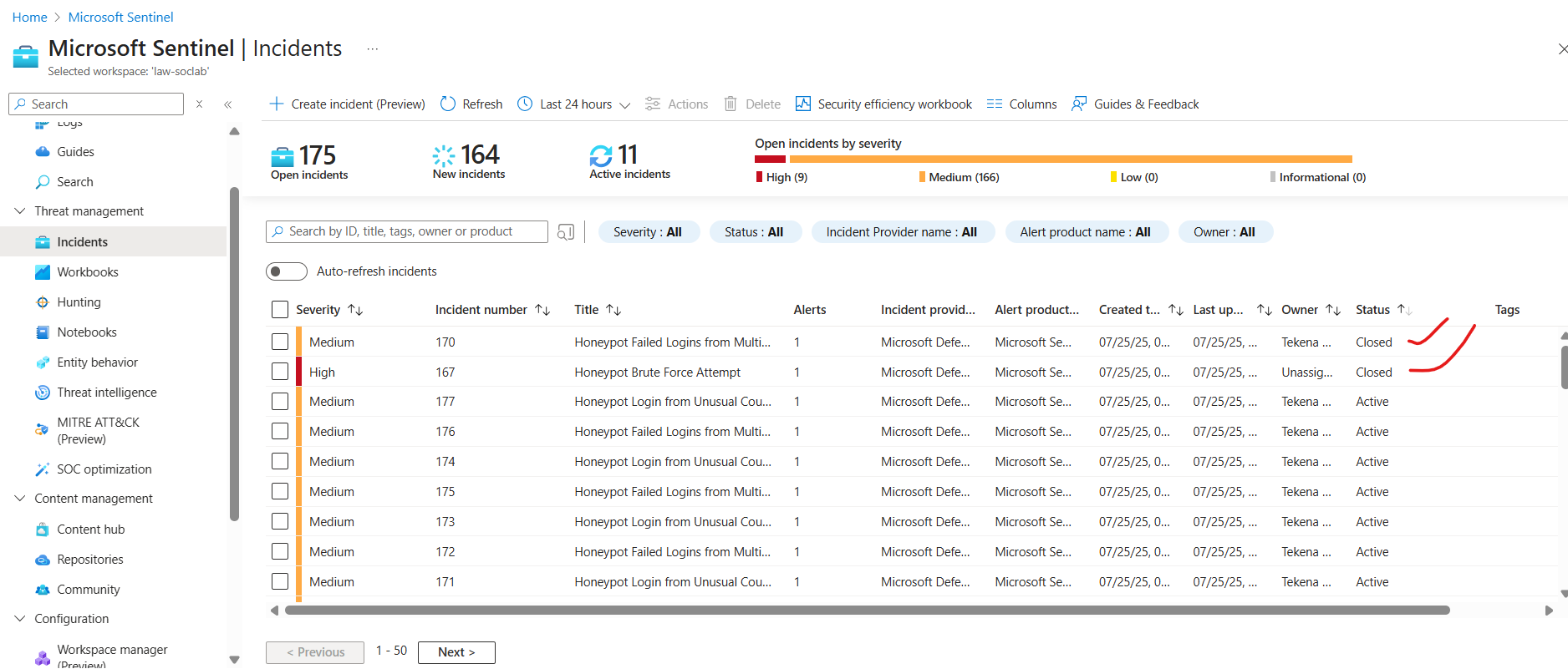Click the Refresh icon in the toolbar
This screenshot has height=669, width=1568.
[x=448, y=104]
